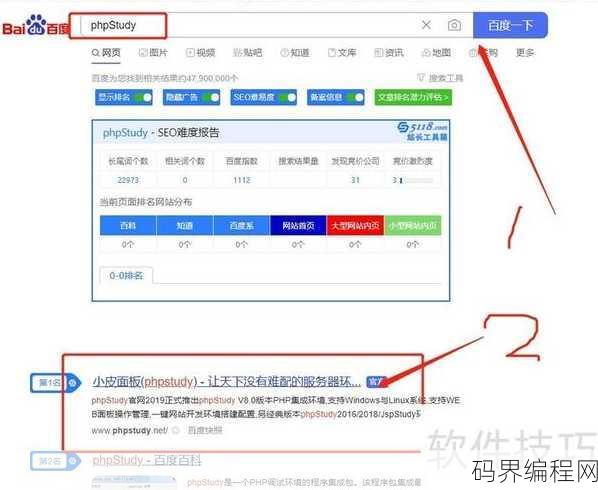Screen dimensions: 598x490
Task: Click the 竞价激烈度 progress bar
Action: [x=416, y=180]
